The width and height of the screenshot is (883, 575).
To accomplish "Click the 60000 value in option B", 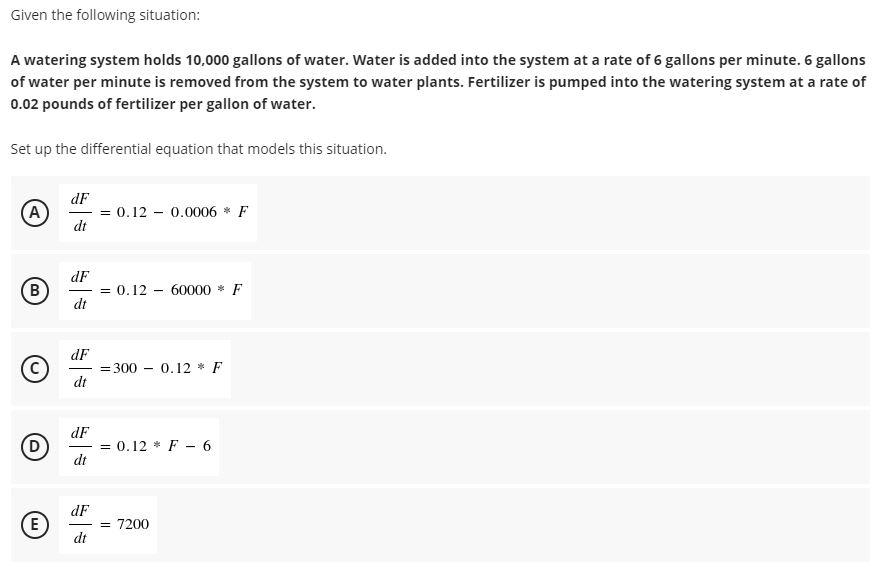I will (191, 290).
